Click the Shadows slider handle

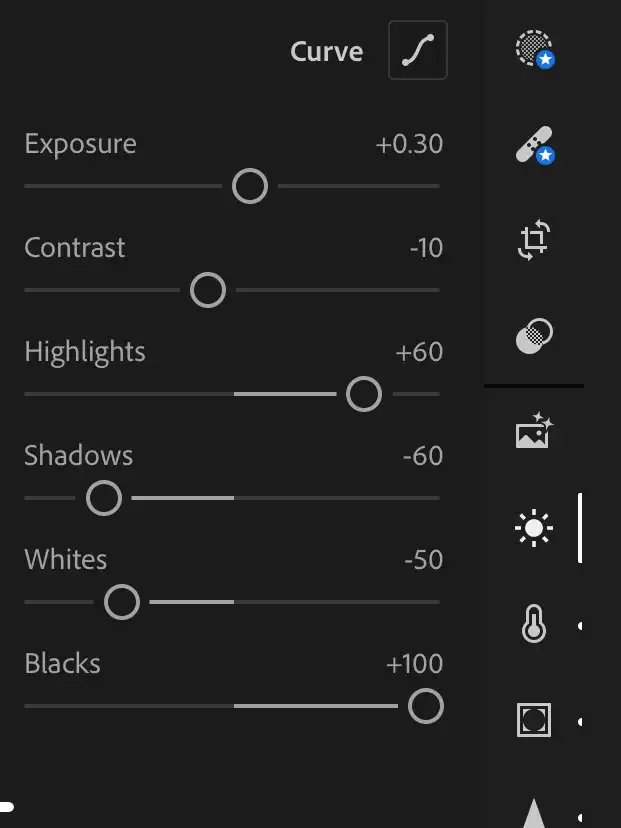104,498
